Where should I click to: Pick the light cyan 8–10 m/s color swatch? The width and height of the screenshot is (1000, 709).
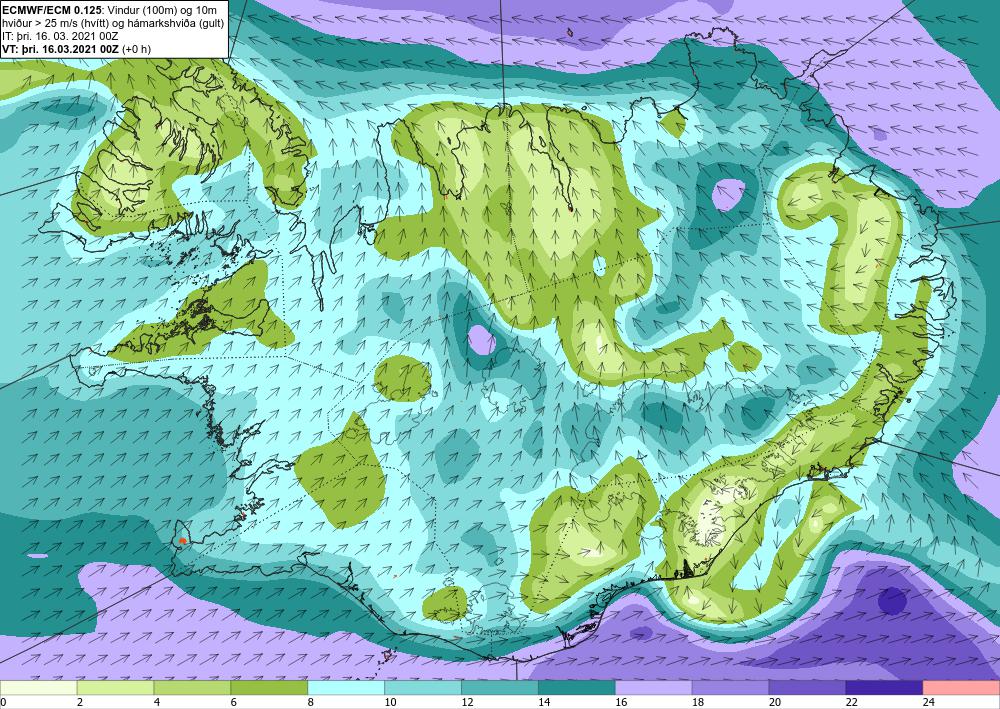pyautogui.click(x=346, y=688)
